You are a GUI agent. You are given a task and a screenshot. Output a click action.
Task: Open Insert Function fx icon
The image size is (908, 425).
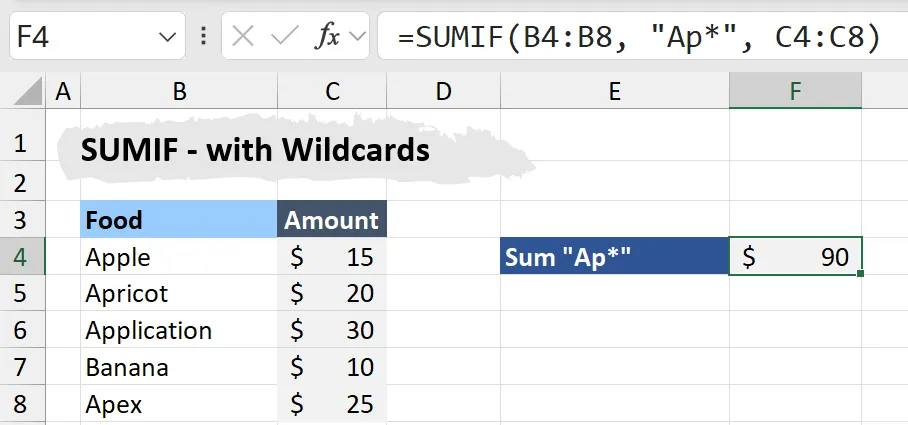[x=326, y=37]
